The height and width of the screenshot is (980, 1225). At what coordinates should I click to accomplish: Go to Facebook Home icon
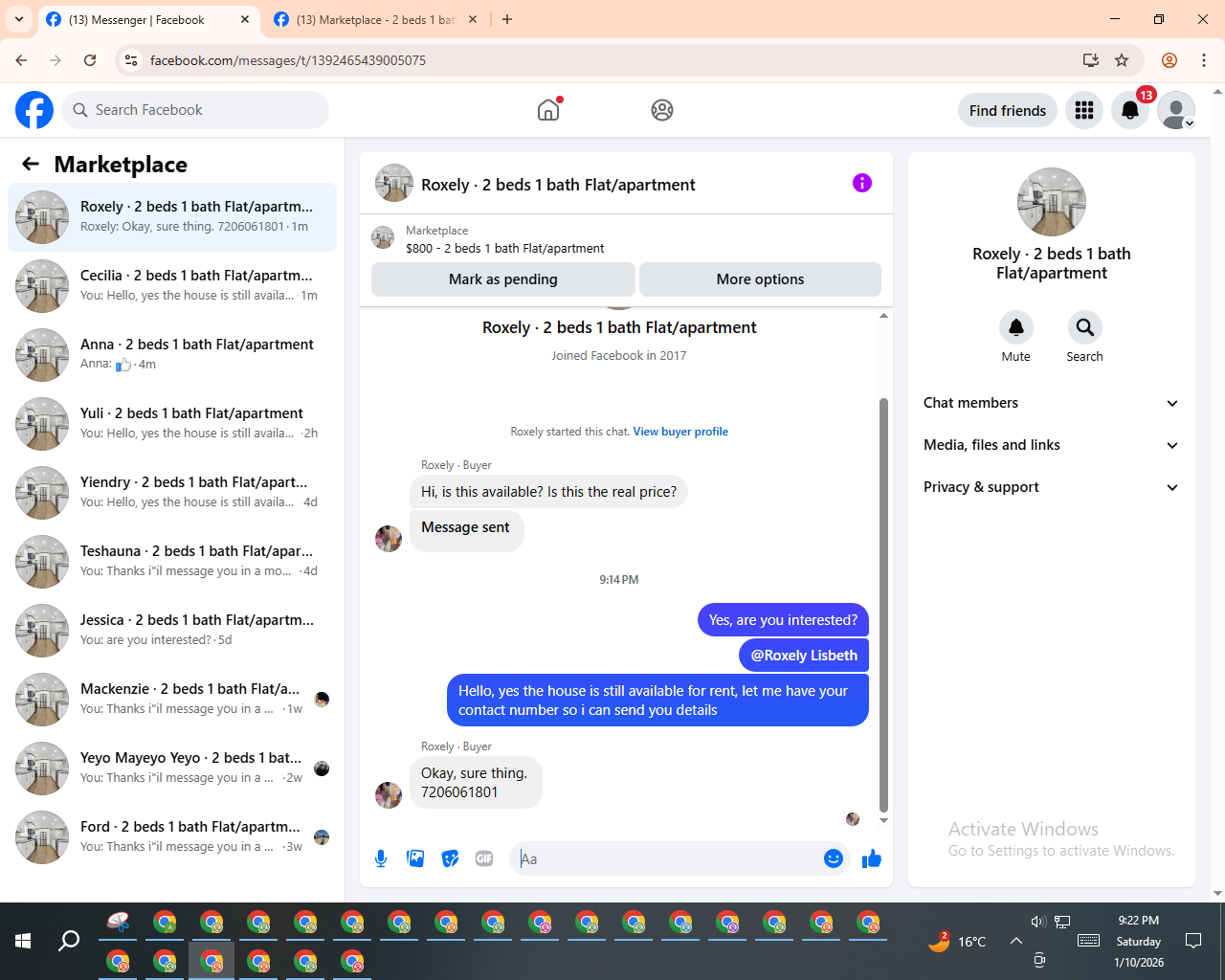(548, 110)
